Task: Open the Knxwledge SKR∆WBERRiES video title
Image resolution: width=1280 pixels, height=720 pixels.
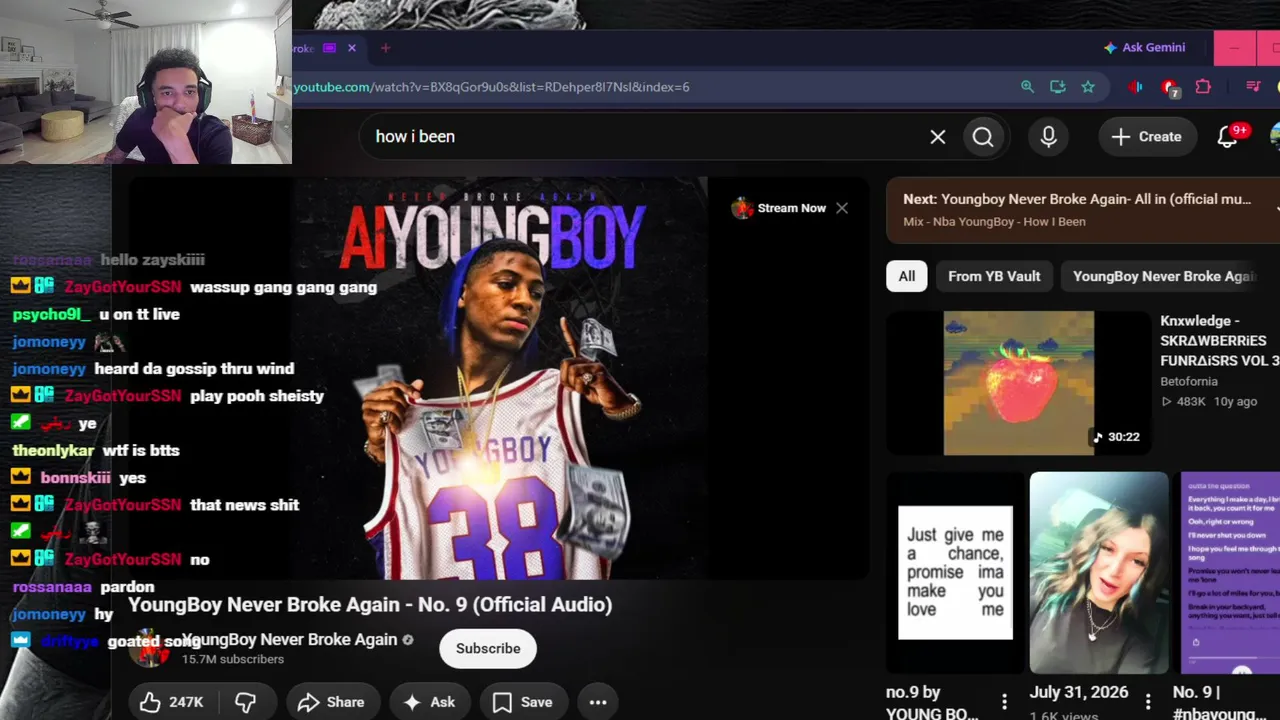Action: point(1220,341)
